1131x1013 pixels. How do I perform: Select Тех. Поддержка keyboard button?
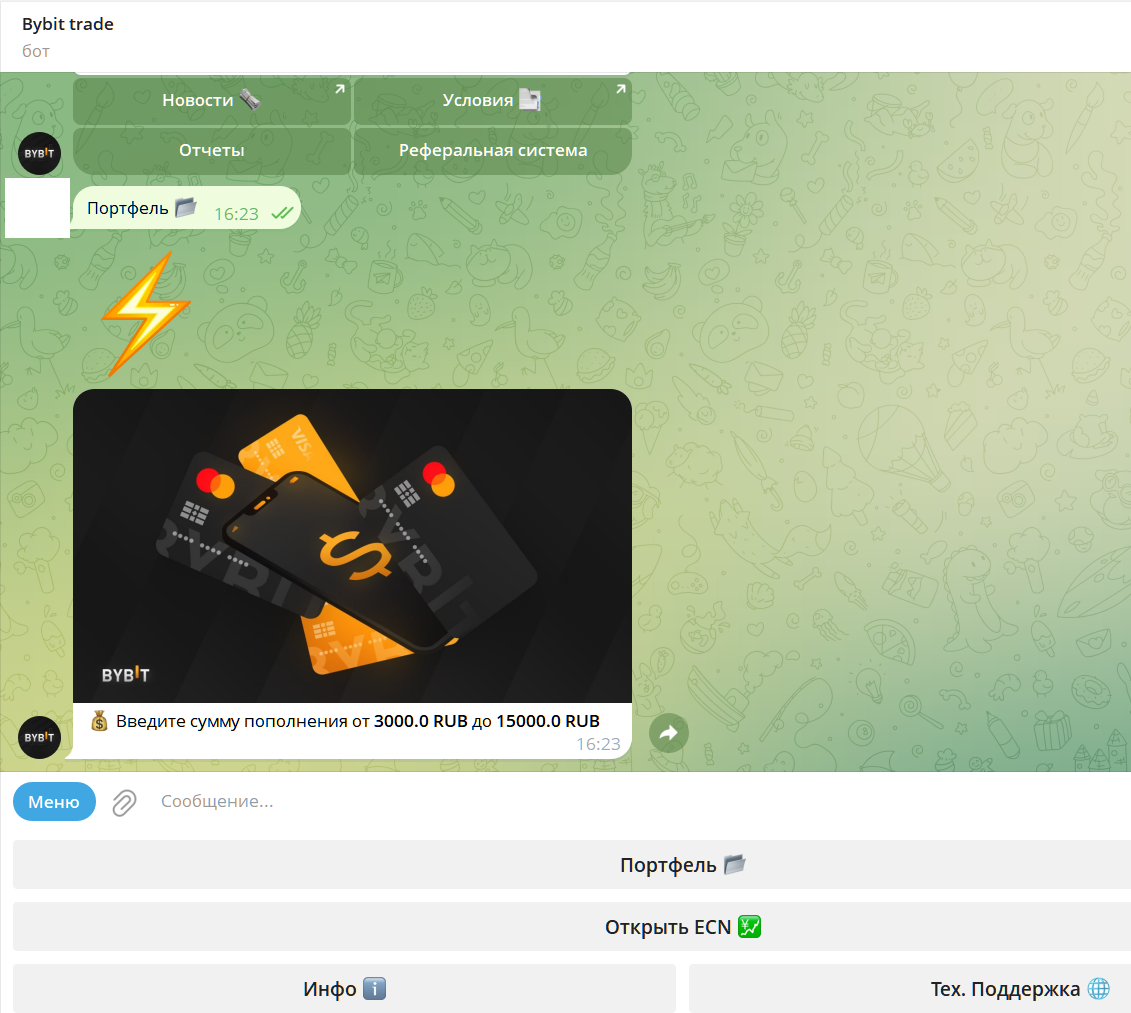click(910, 988)
